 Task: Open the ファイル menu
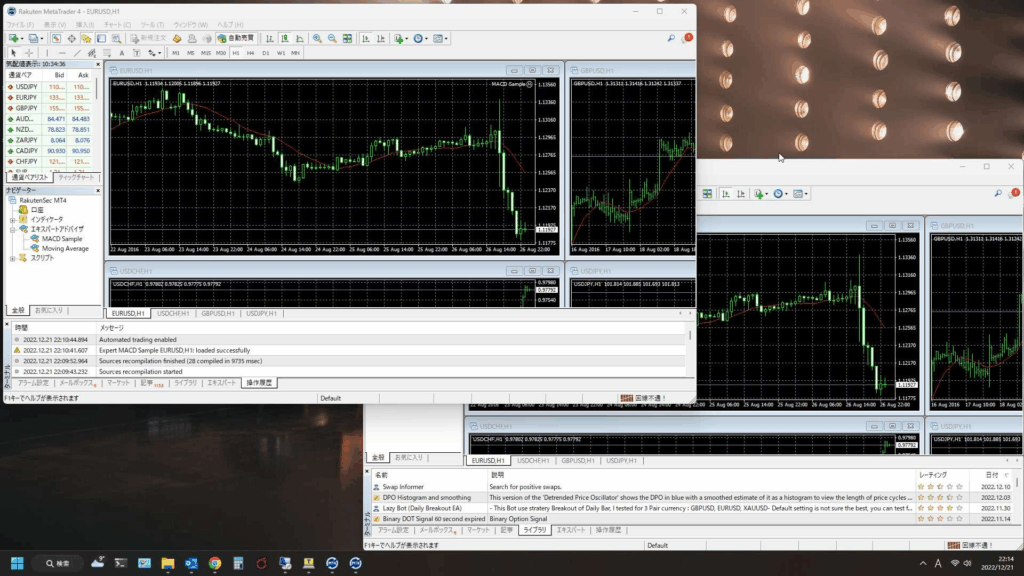(x=20, y=25)
